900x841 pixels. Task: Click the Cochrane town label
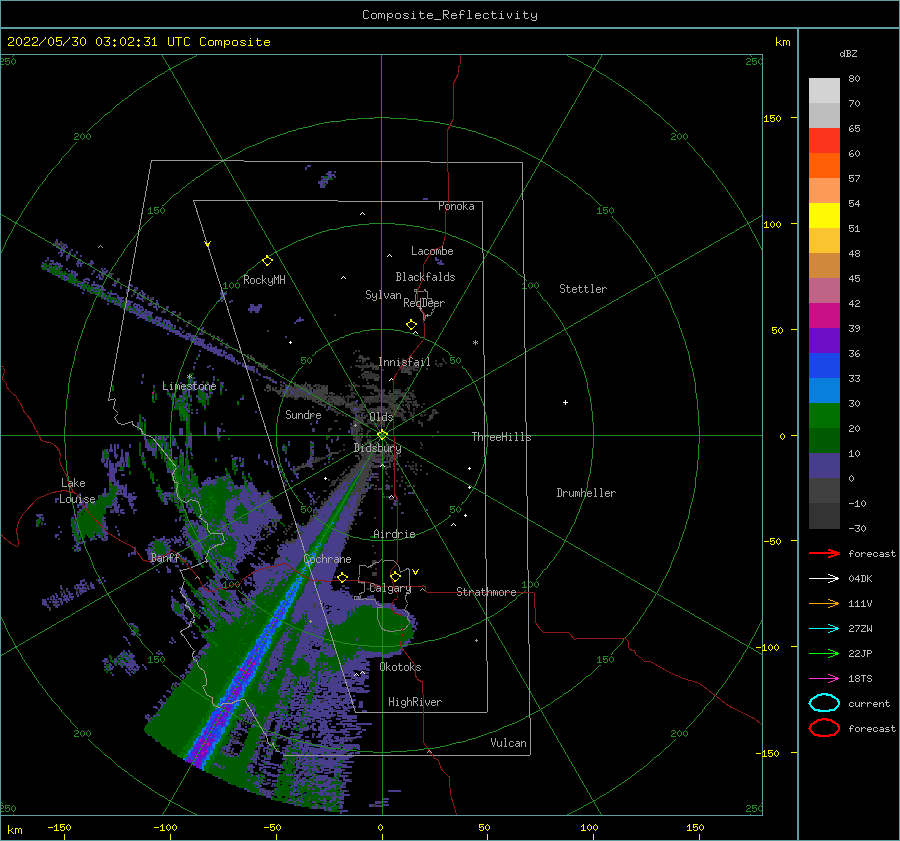[327, 559]
